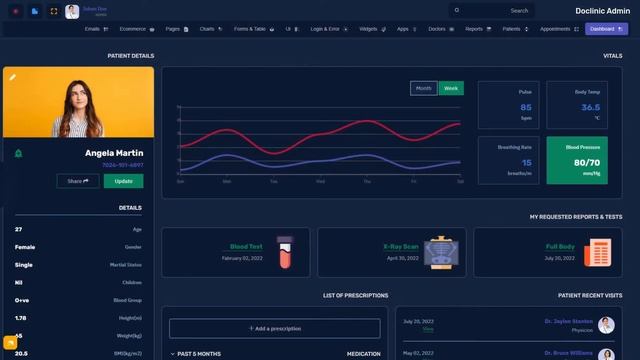This screenshot has height=360, width=640.
Task: Focus the Search input field
Action: click(492, 11)
